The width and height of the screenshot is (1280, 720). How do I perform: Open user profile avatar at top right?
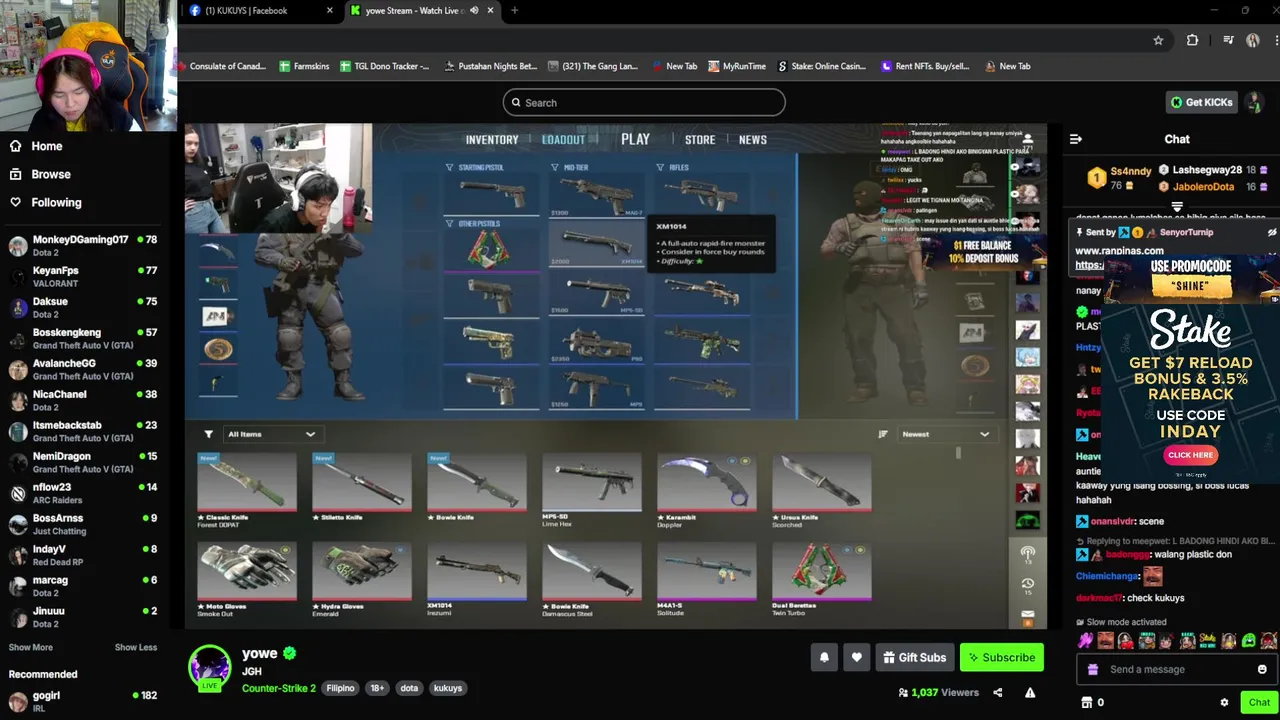(x=1254, y=102)
